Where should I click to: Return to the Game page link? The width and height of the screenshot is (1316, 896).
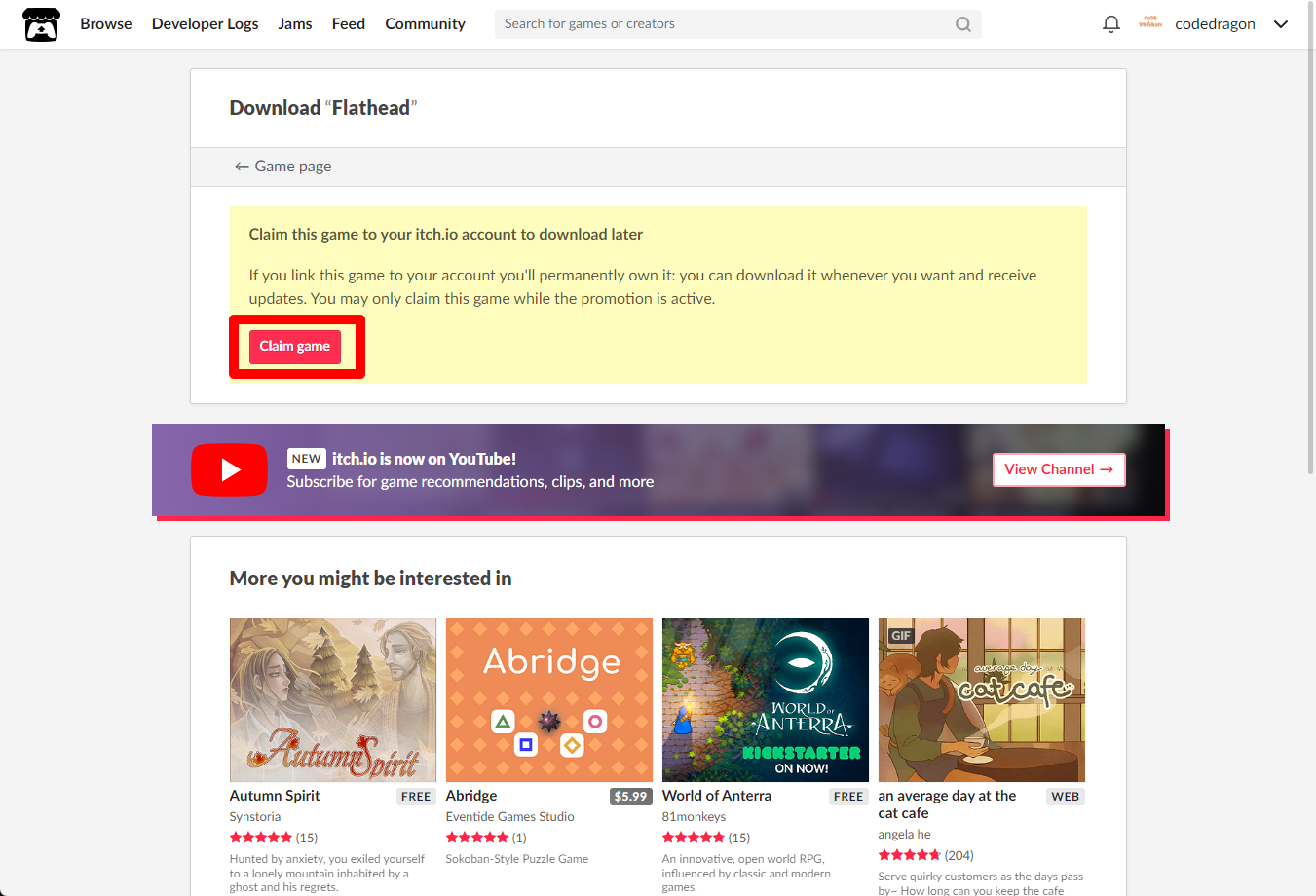coord(282,167)
